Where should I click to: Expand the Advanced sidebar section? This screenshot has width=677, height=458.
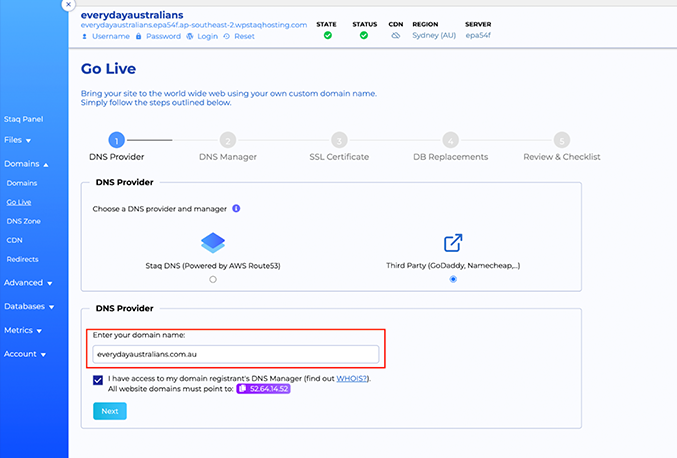[28, 283]
